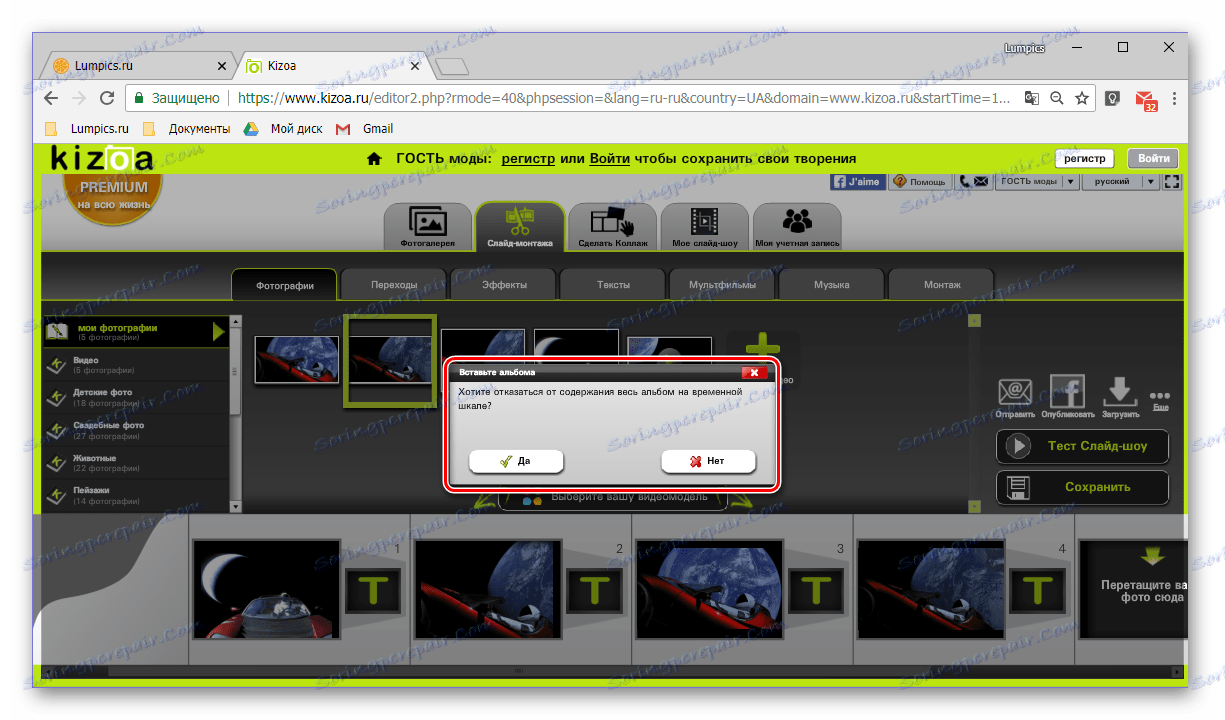Switch to the Переходы tab
The width and height of the screenshot is (1225, 720).
pyautogui.click(x=394, y=285)
